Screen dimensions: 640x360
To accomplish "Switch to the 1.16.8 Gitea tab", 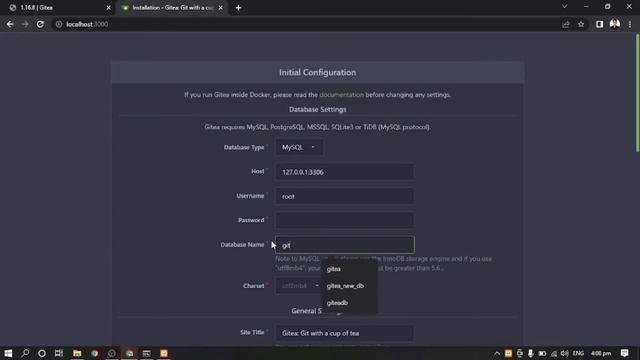I will [x=60, y=8].
